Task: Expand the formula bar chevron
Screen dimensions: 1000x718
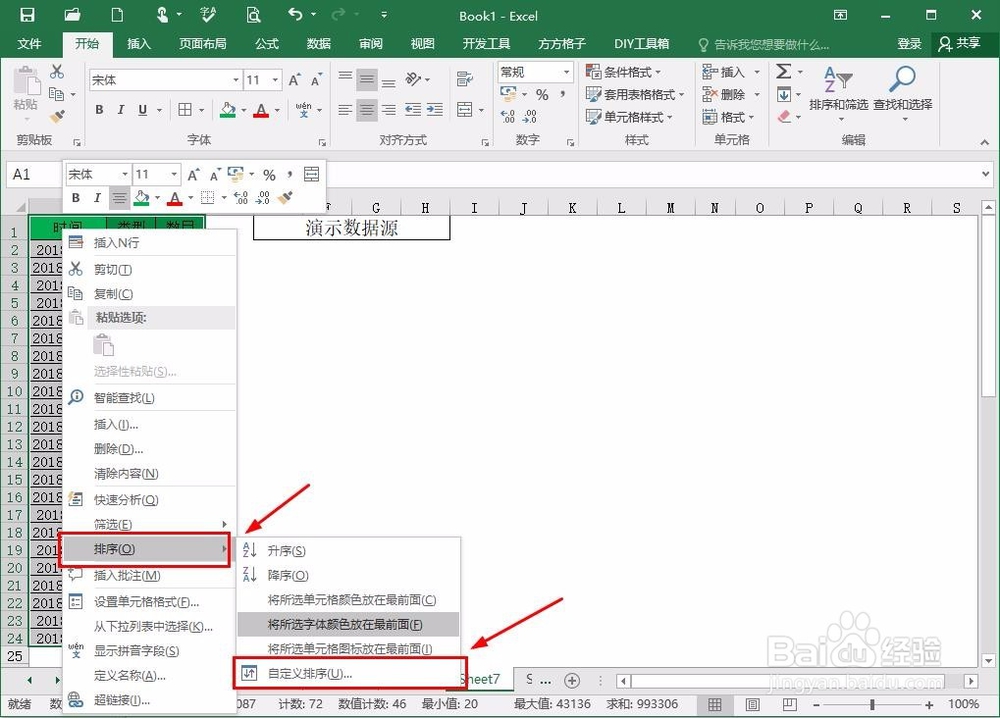Action: click(986, 173)
